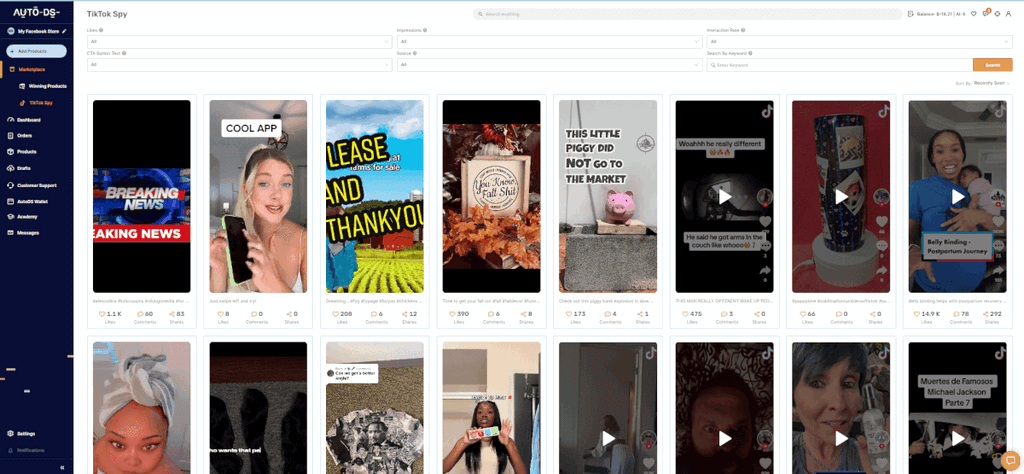Open the Likes filter dropdown

[x=240, y=42]
